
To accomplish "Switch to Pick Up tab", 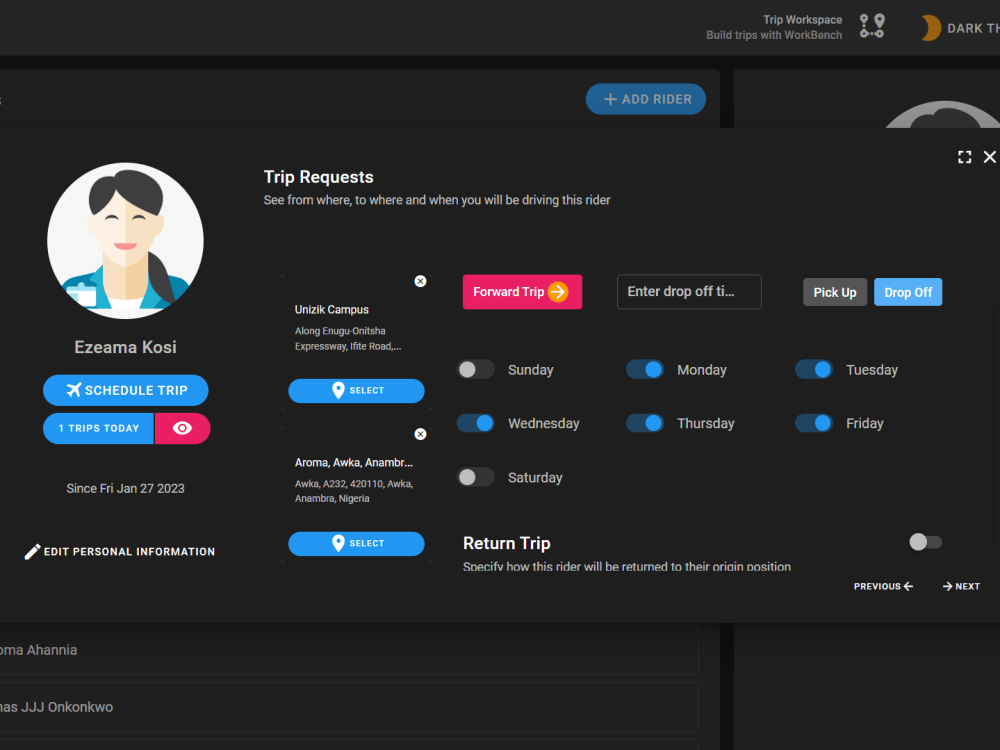I will pyautogui.click(x=835, y=292).
